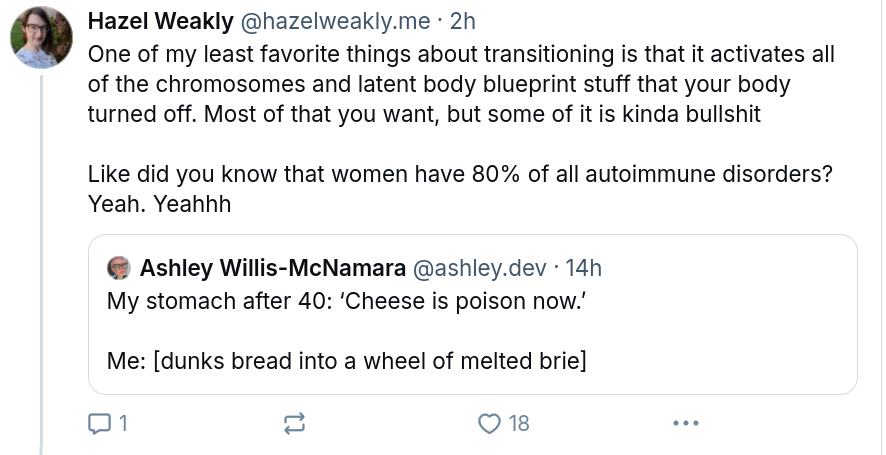Viewport: 886px width, 455px height.
Task: Click the autoimmune disorders paragraph
Action: 460,174
